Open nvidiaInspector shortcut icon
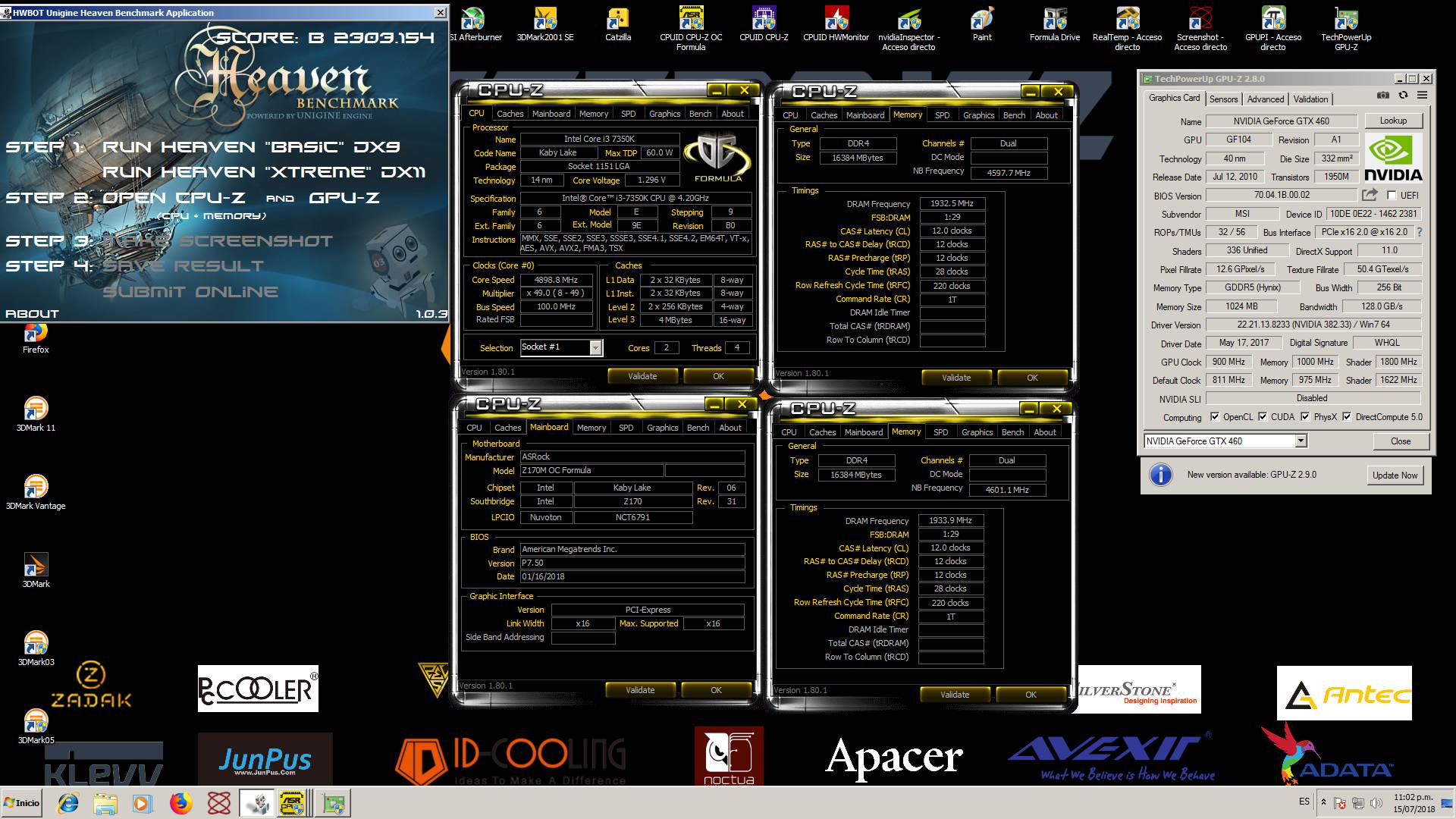Image resolution: width=1456 pixels, height=819 pixels. point(908,29)
